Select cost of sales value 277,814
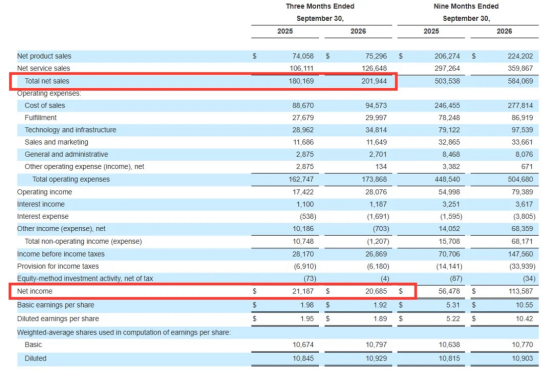This screenshot has height=373, width=553. 520,105
